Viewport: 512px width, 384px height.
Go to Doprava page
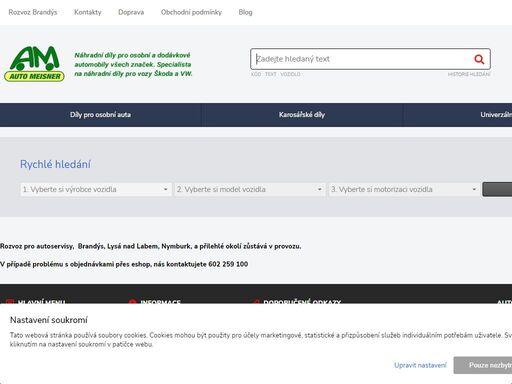(131, 12)
